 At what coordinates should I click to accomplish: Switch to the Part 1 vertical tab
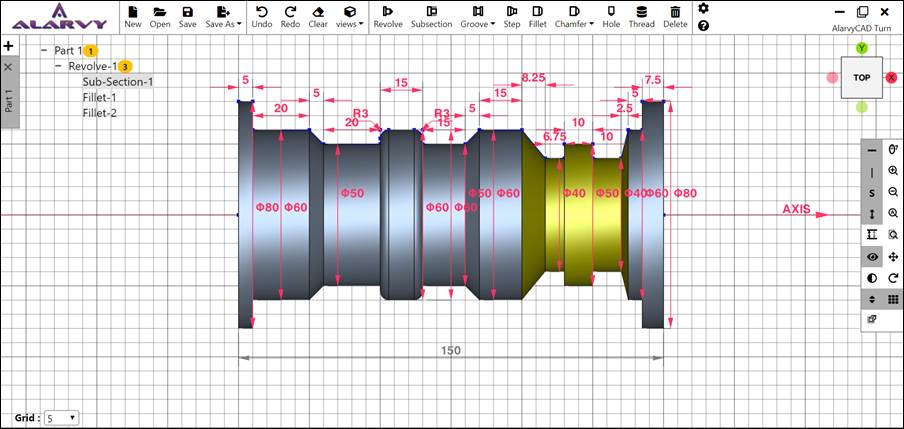(x=8, y=101)
